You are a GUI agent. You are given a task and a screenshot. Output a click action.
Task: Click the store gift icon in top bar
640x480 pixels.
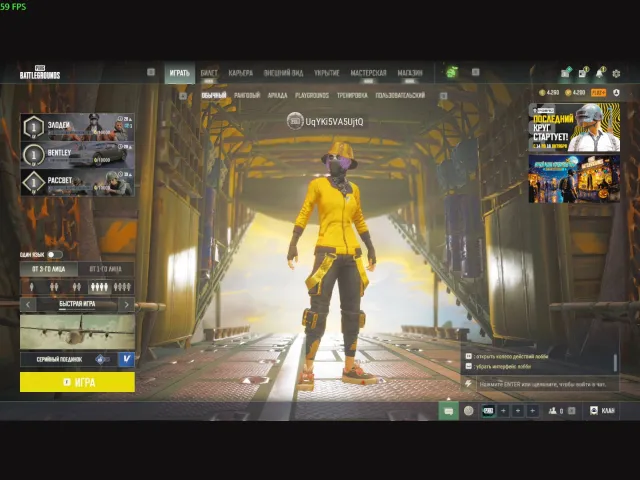point(566,73)
